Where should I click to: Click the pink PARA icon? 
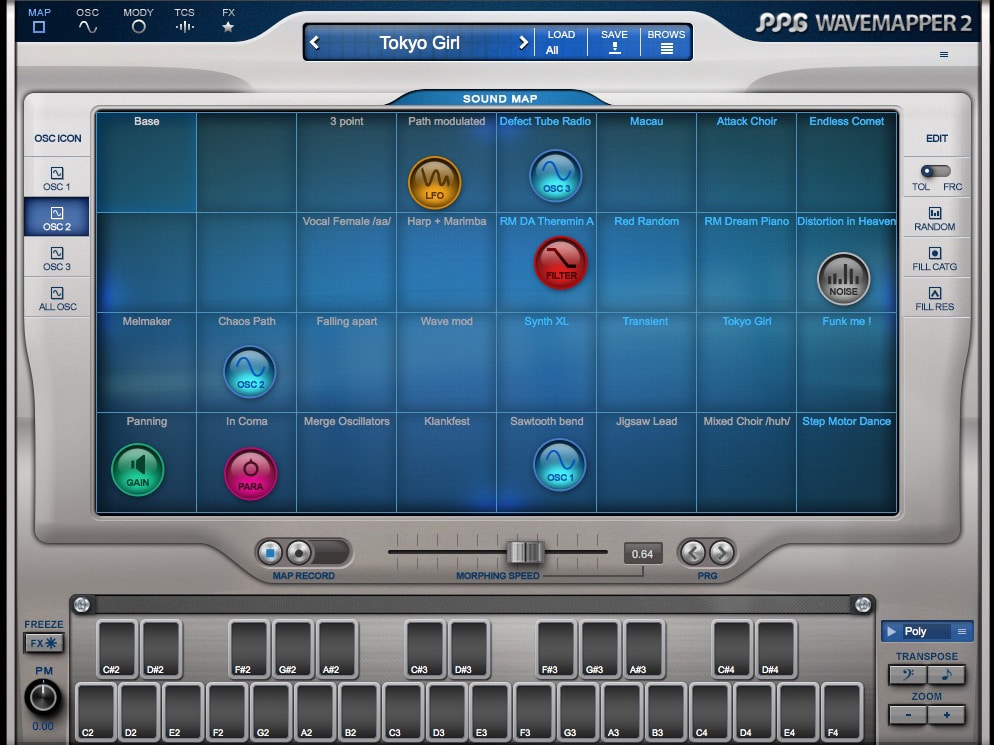[250, 474]
